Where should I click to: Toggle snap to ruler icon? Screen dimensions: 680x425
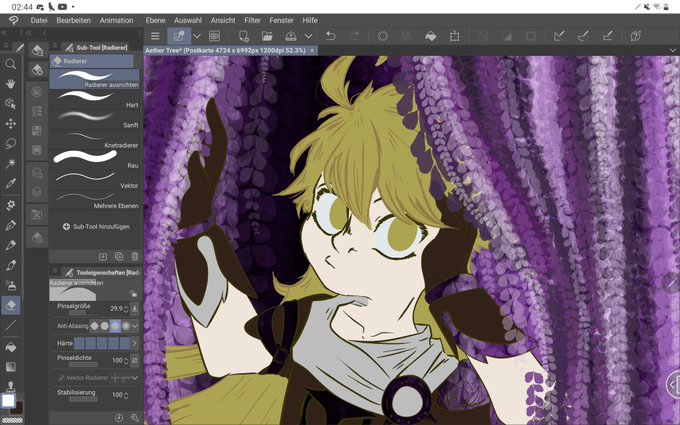(559, 36)
